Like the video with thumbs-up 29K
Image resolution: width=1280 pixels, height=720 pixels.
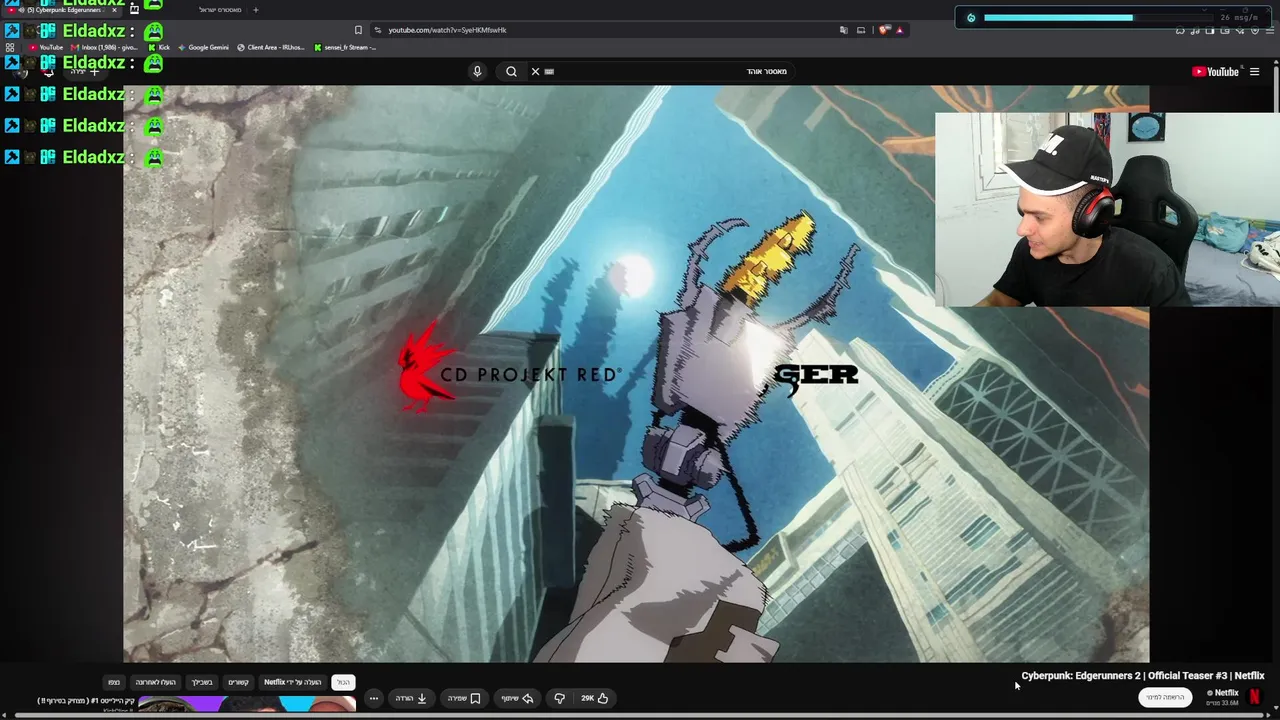tap(595, 698)
